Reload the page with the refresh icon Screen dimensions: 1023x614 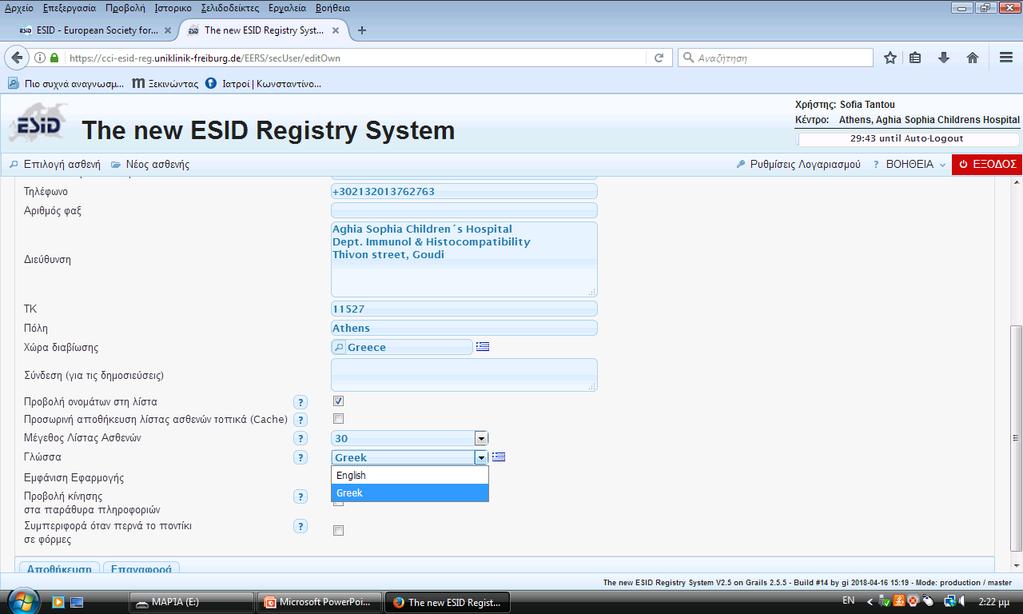[659, 57]
